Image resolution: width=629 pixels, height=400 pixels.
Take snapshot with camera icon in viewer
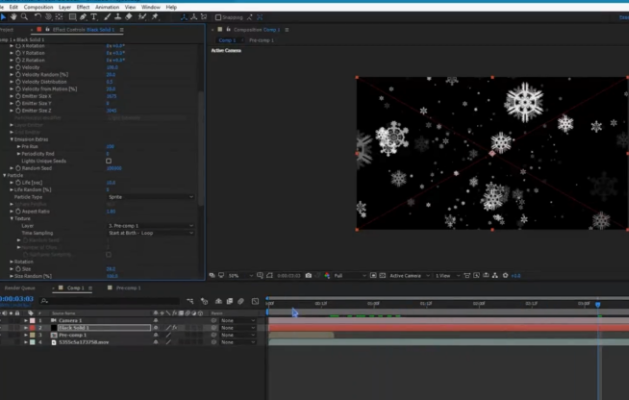[x=309, y=275]
